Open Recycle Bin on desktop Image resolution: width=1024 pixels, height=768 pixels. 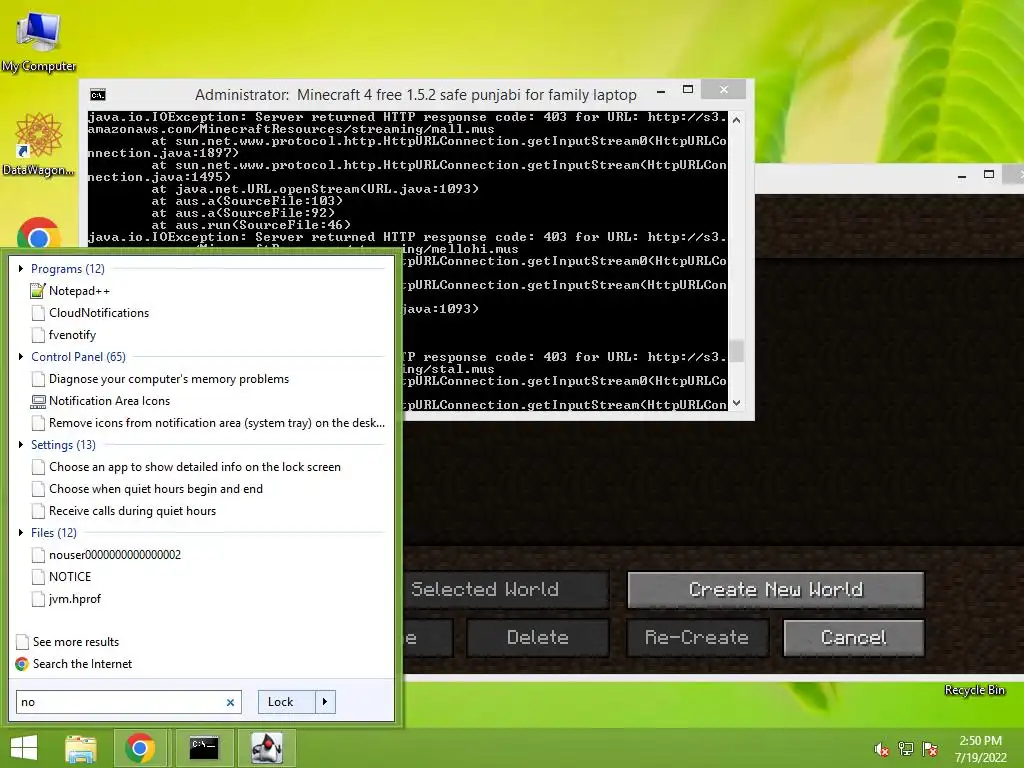[x=974, y=690]
